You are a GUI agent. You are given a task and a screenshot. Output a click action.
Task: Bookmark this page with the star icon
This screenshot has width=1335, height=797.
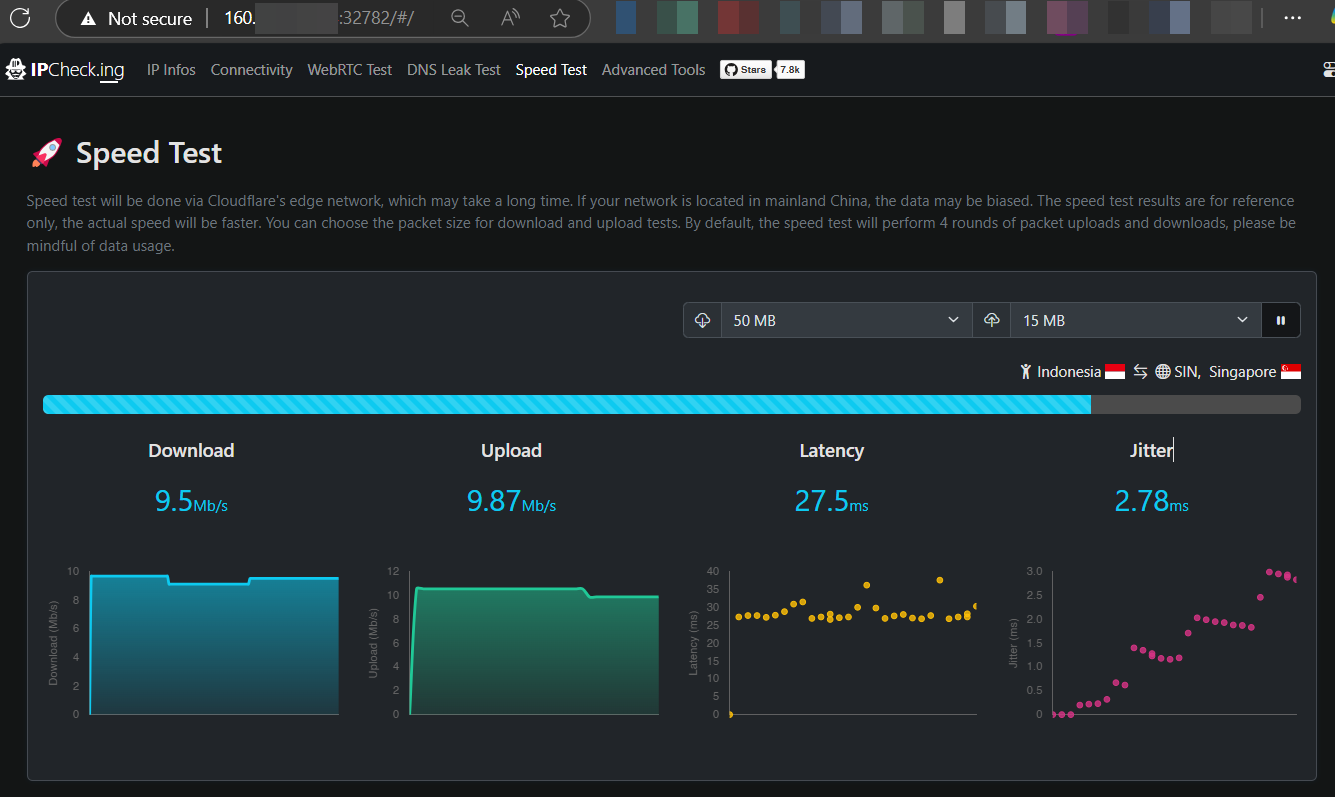pyautogui.click(x=560, y=18)
